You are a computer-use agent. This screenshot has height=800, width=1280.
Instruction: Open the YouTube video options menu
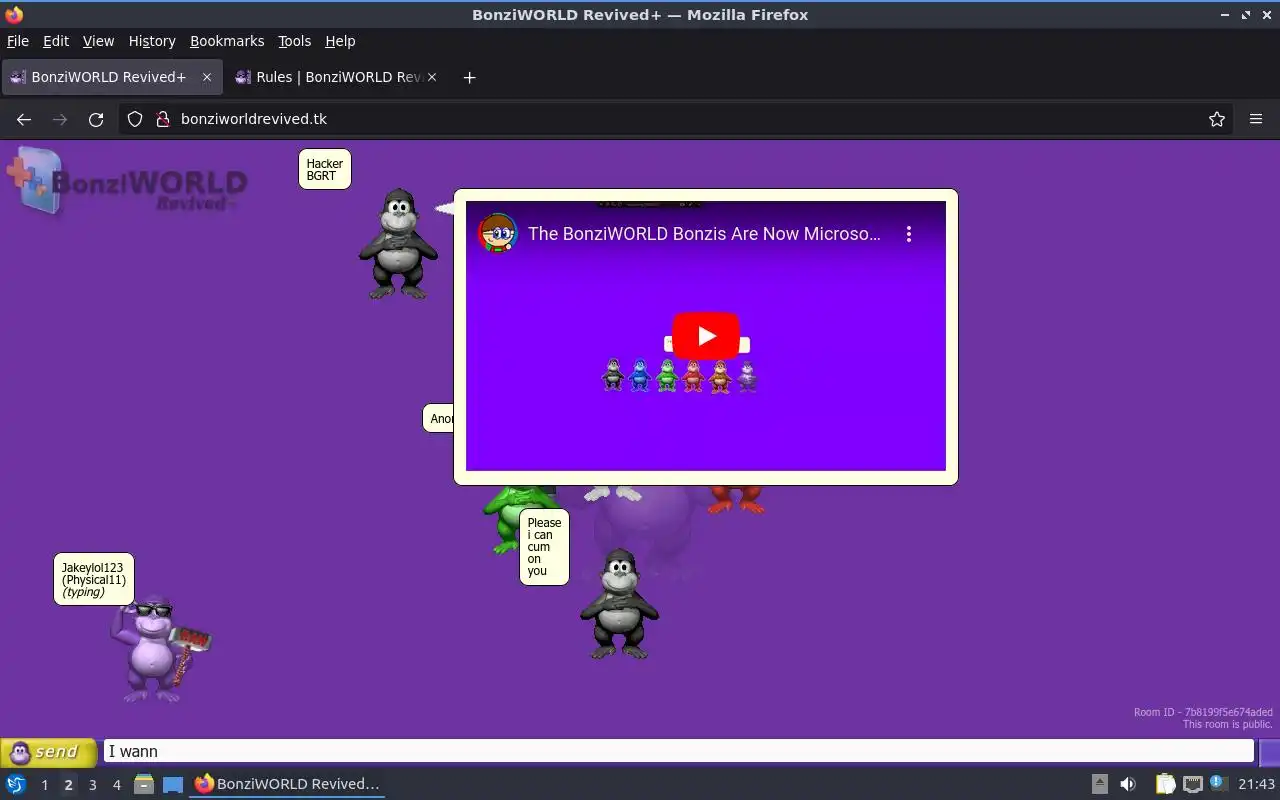point(908,234)
